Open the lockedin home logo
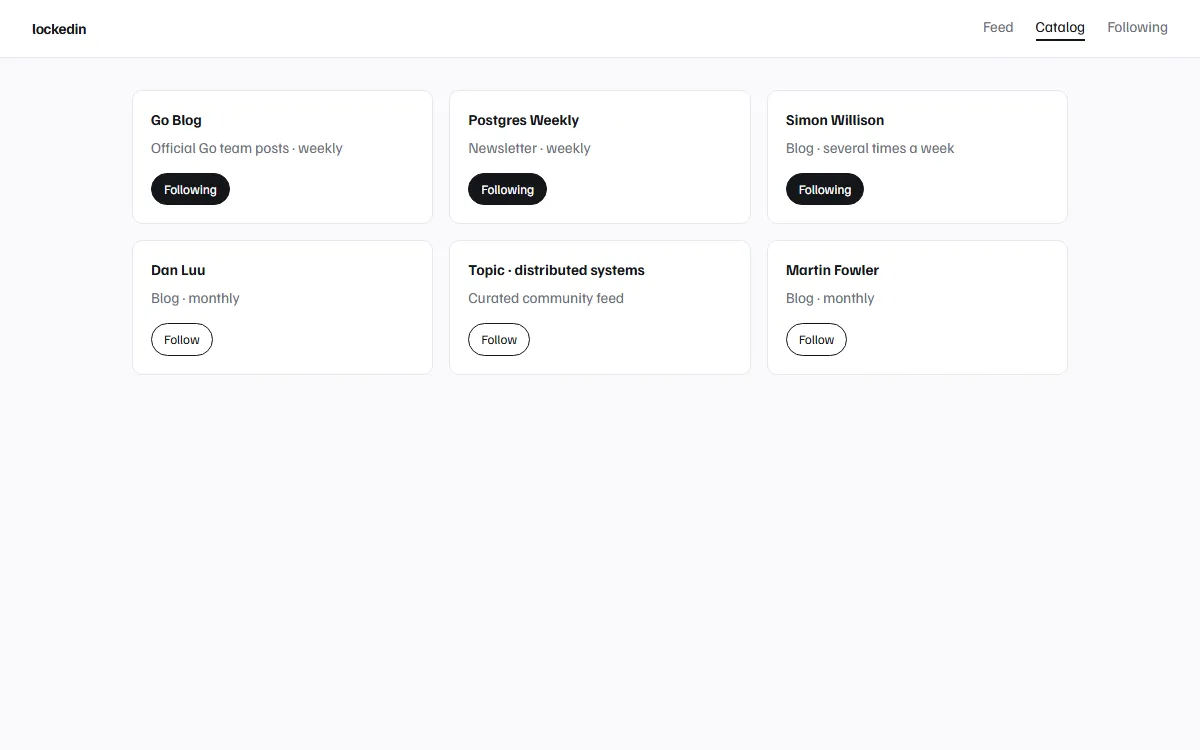This screenshot has width=1200, height=750. click(x=59, y=29)
